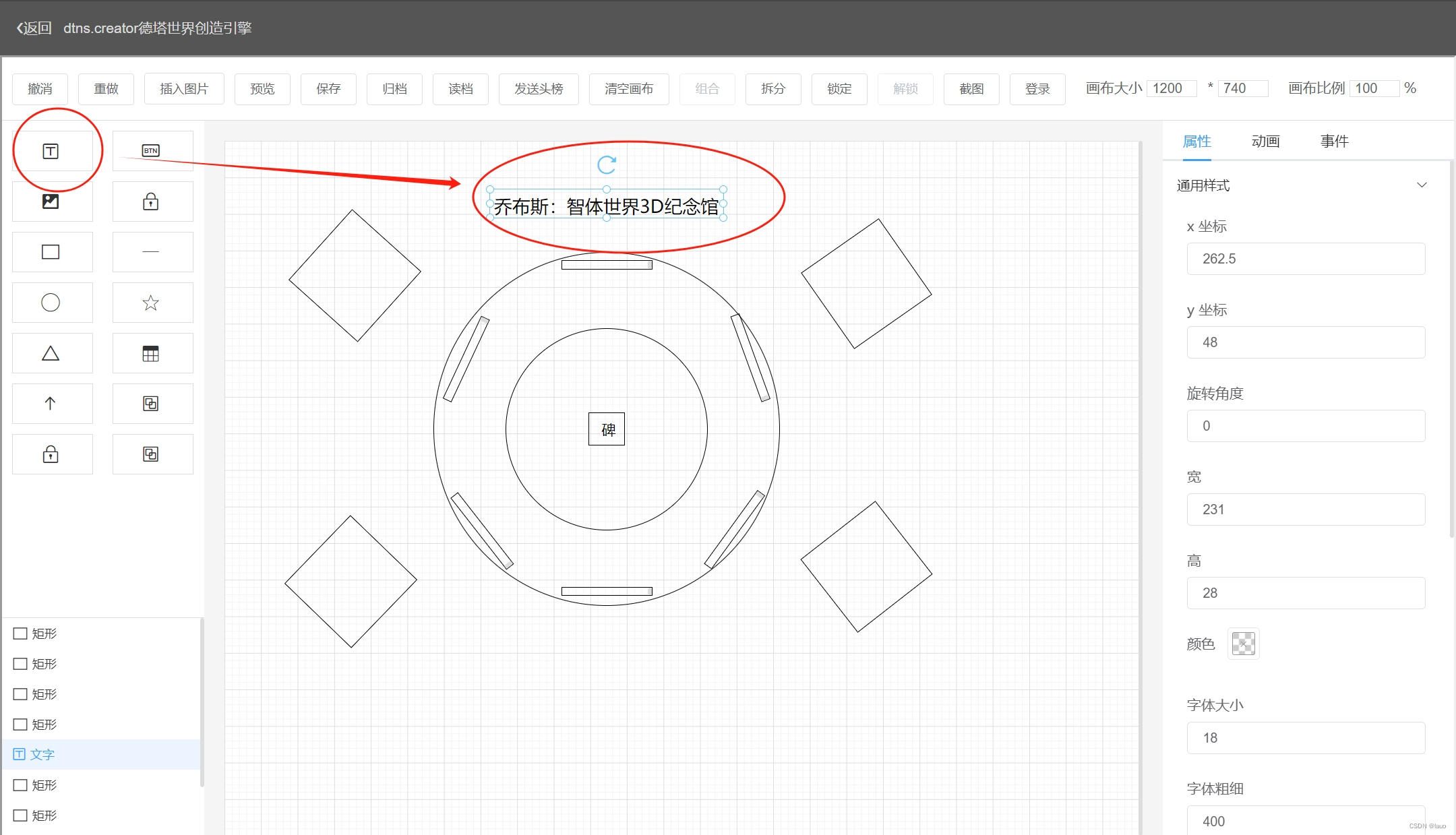Click the 撤消 undo button
The width and height of the screenshot is (1456, 835).
pos(40,89)
